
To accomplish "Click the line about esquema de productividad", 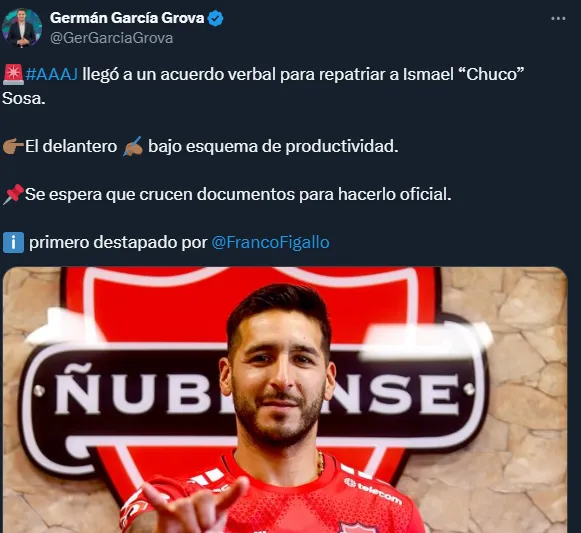I will point(200,146).
